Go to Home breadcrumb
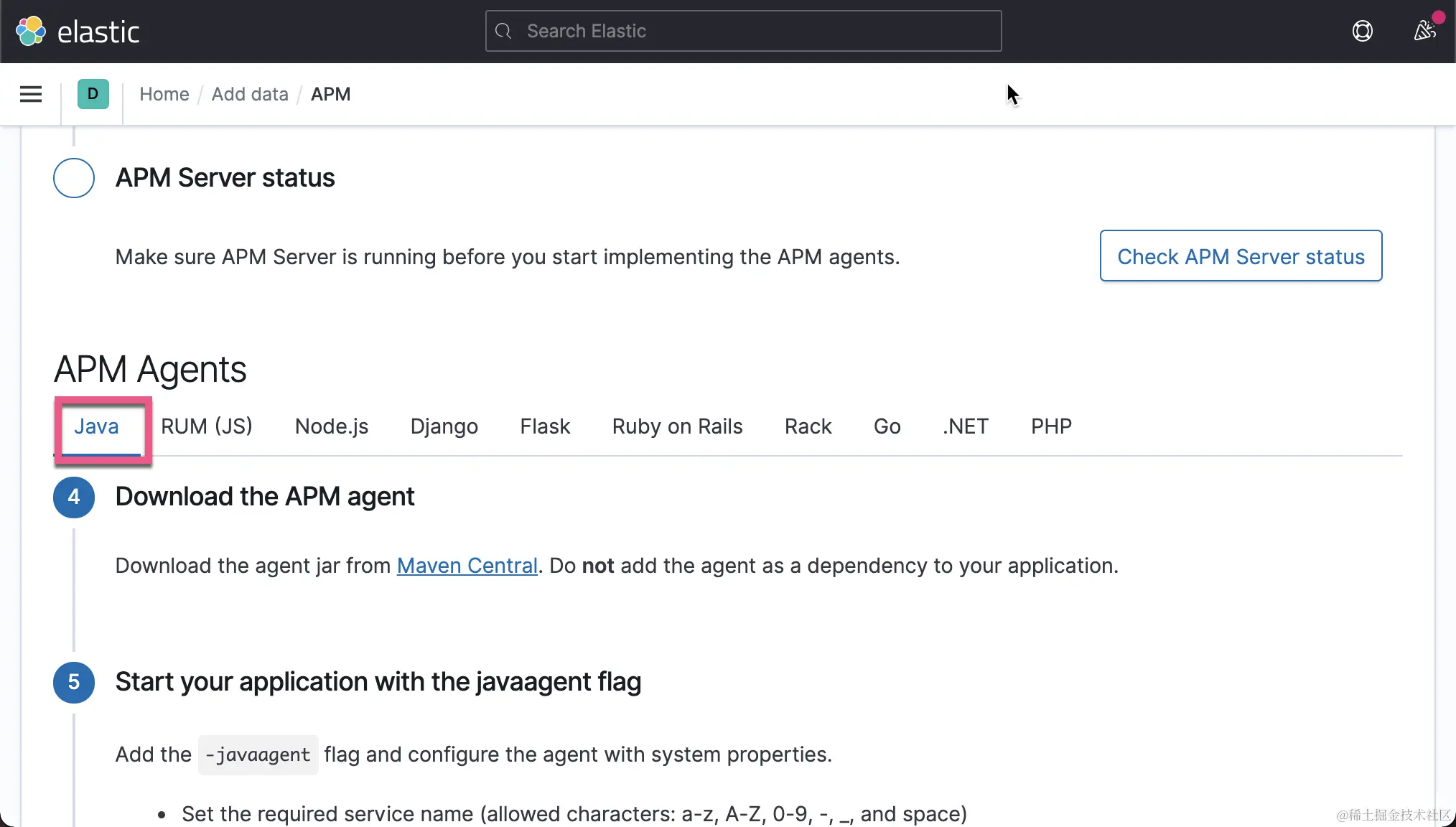The image size is (1456, 827). (x=164, y=94)
